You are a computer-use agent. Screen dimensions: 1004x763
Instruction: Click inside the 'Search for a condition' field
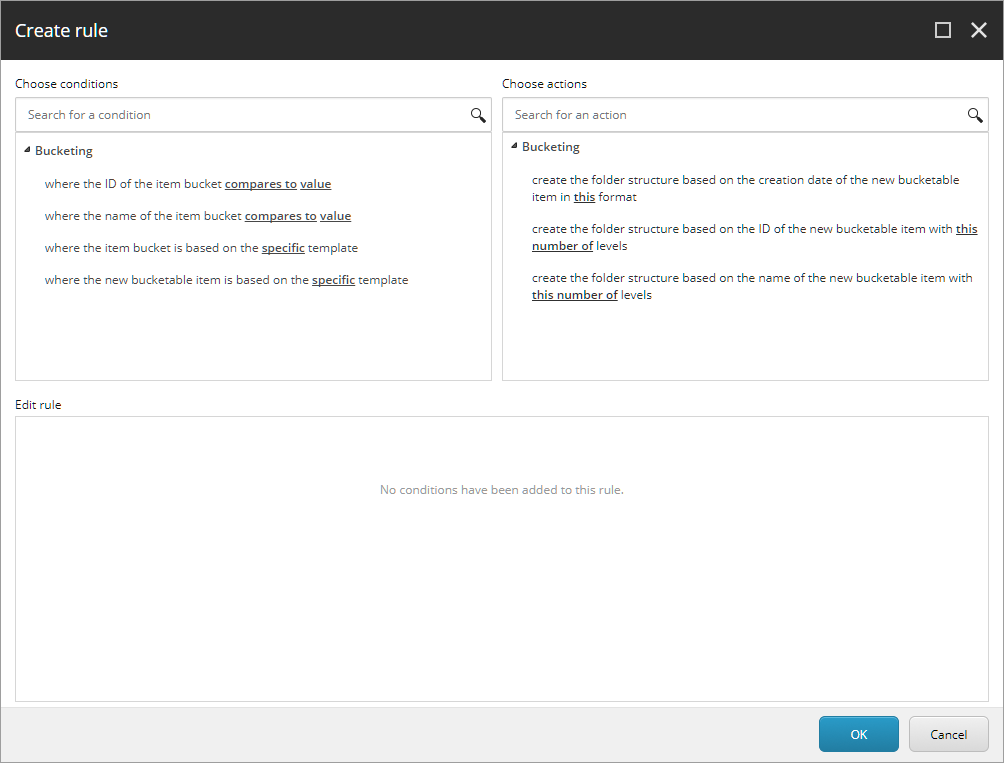coord(200,114)
